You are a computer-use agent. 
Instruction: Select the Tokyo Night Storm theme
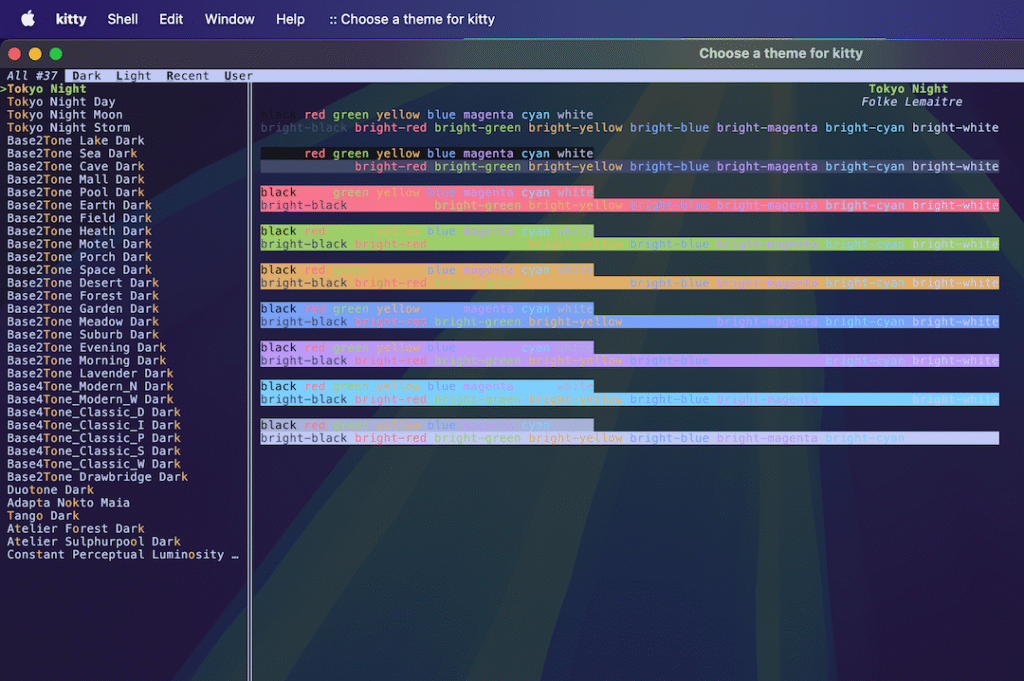click(68, 128)
